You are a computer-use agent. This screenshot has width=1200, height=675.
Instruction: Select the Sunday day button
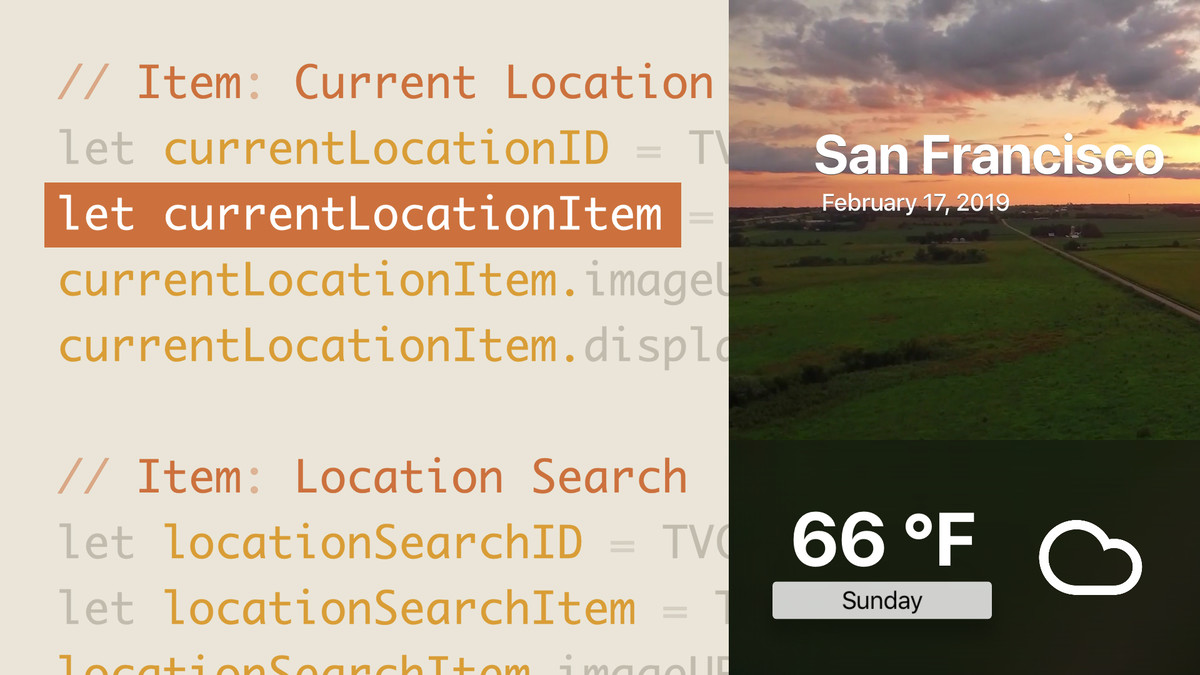(x=882, y=600)
